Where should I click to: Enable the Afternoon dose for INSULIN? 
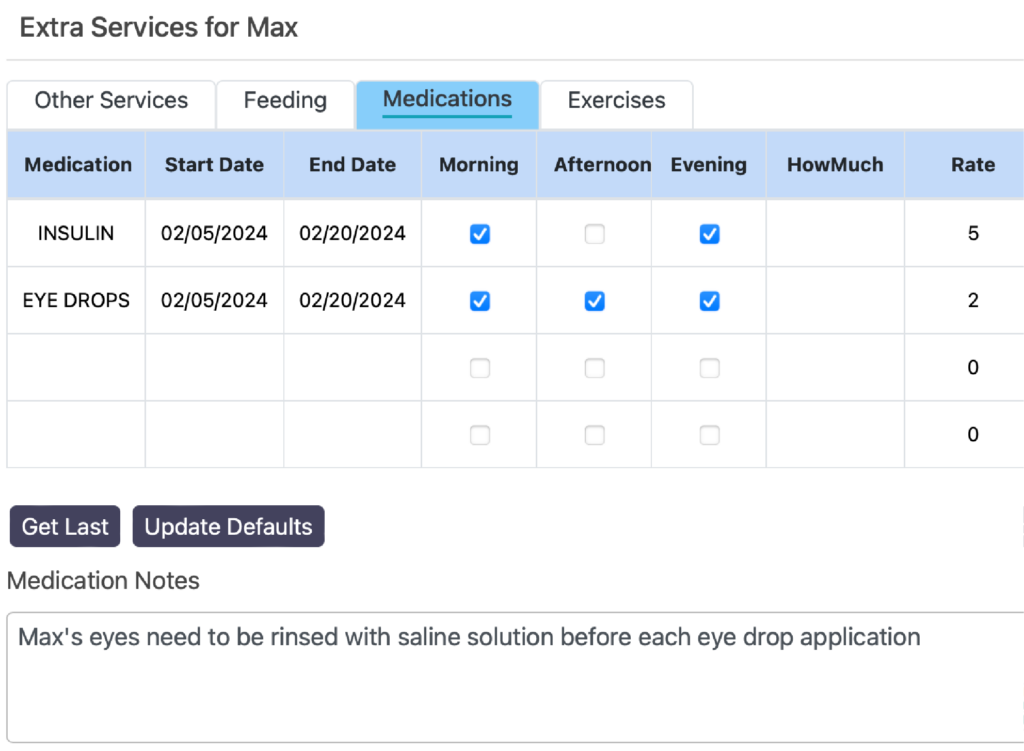pos(595,233)
